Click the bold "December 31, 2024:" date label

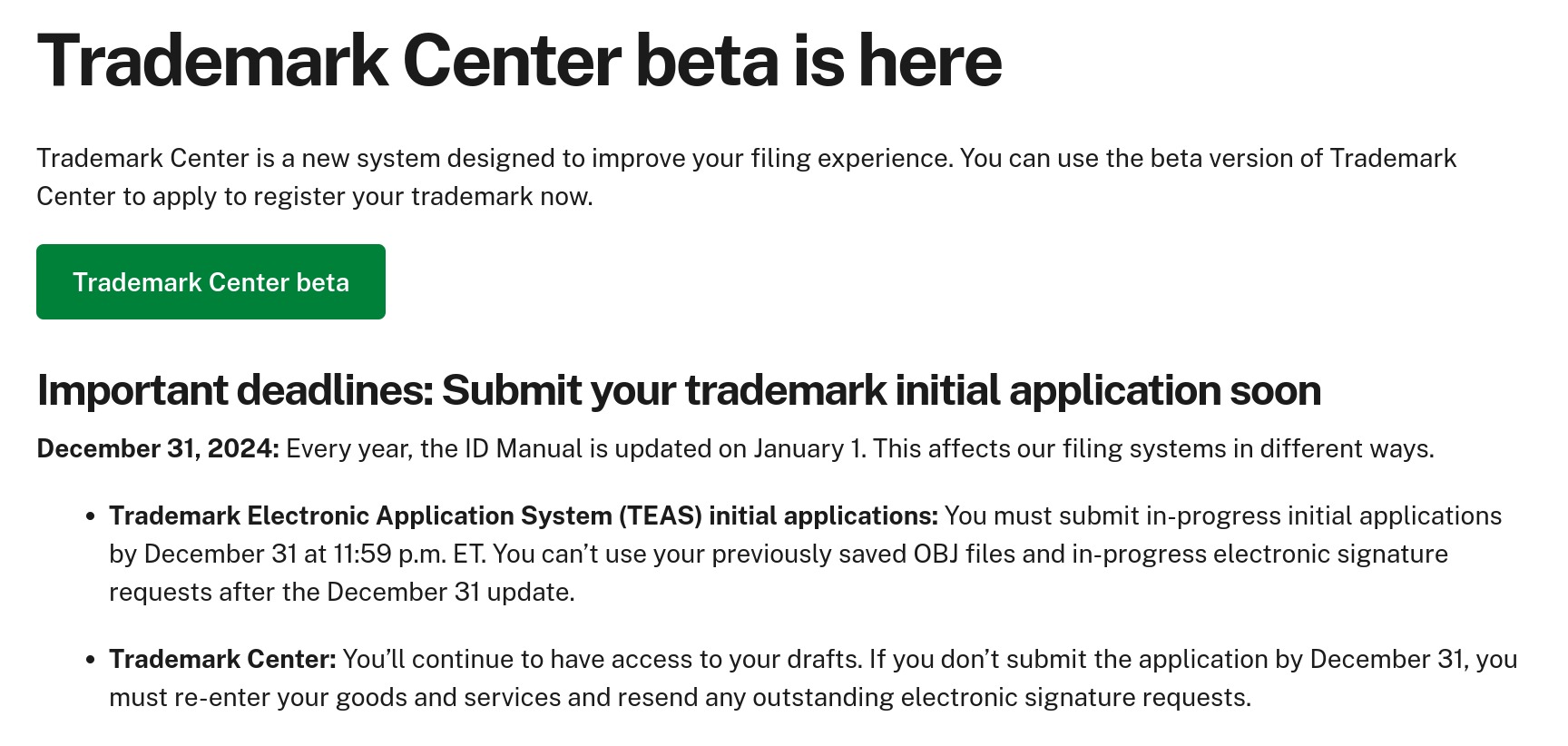coord(158,449)
